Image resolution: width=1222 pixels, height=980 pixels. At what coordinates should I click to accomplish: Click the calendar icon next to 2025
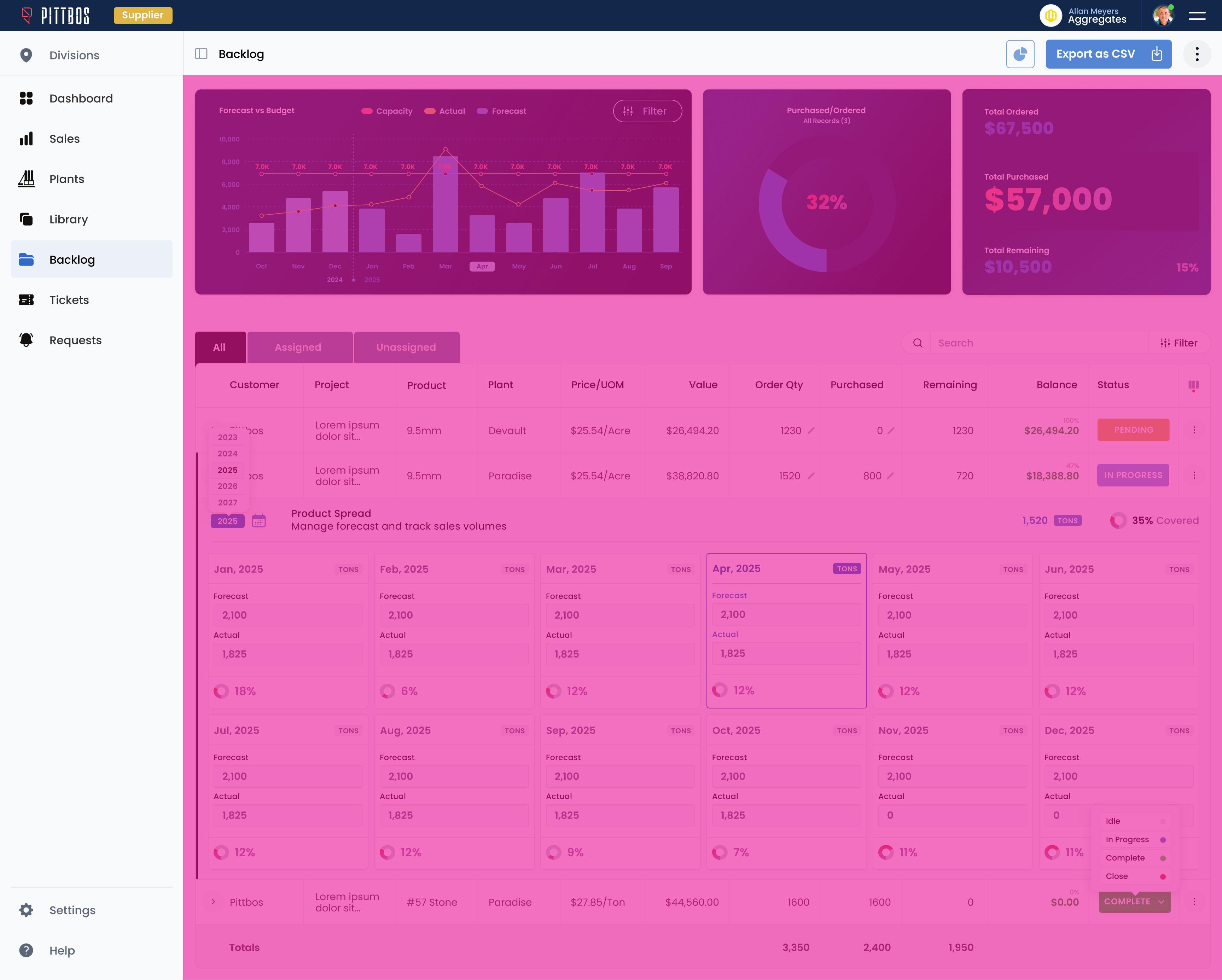258,521
